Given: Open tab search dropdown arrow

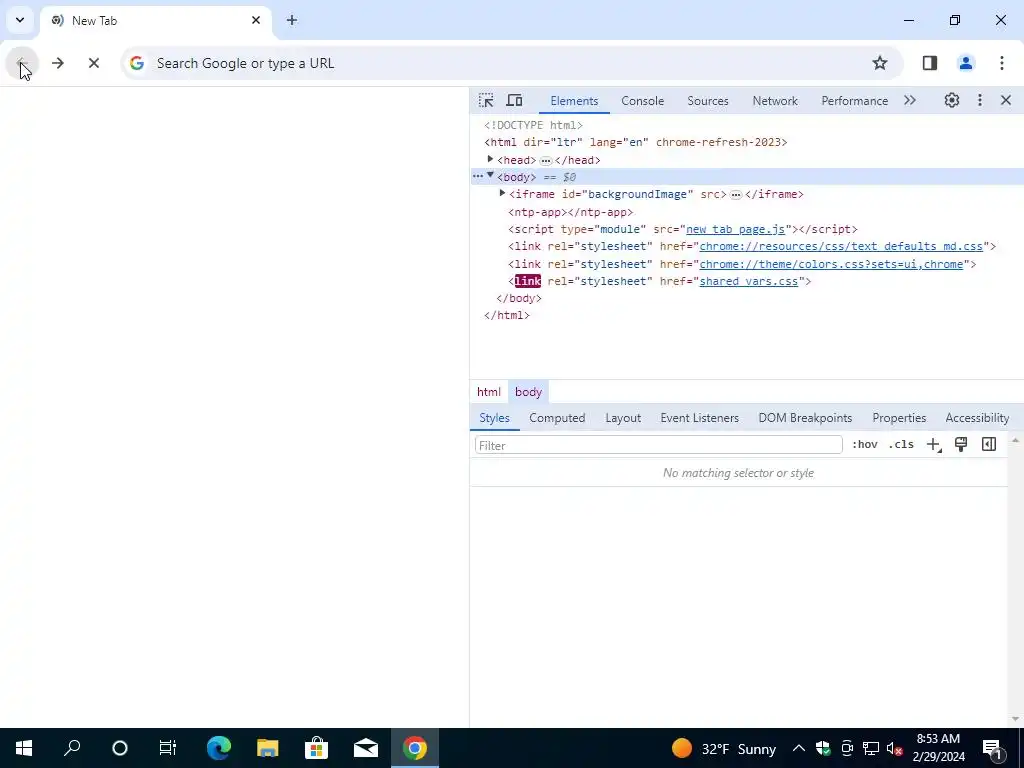Looking at the screenshot, I should [20, 20].
